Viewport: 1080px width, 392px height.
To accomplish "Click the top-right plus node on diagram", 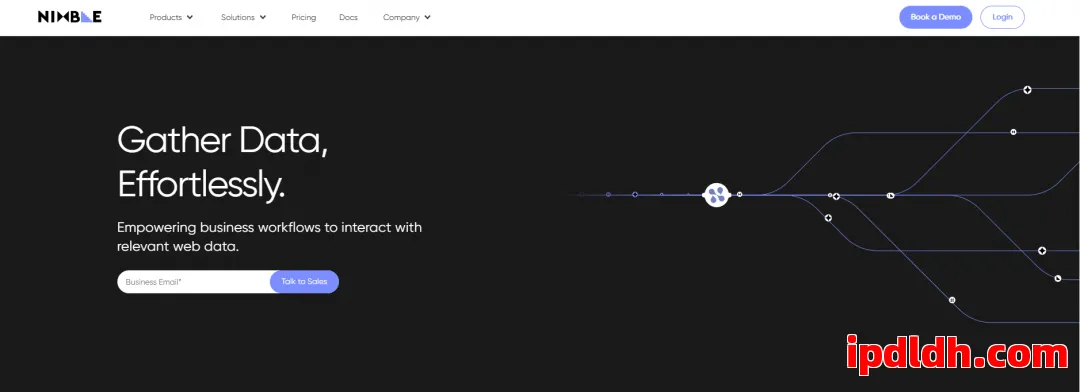I will tap(1027, 90).
